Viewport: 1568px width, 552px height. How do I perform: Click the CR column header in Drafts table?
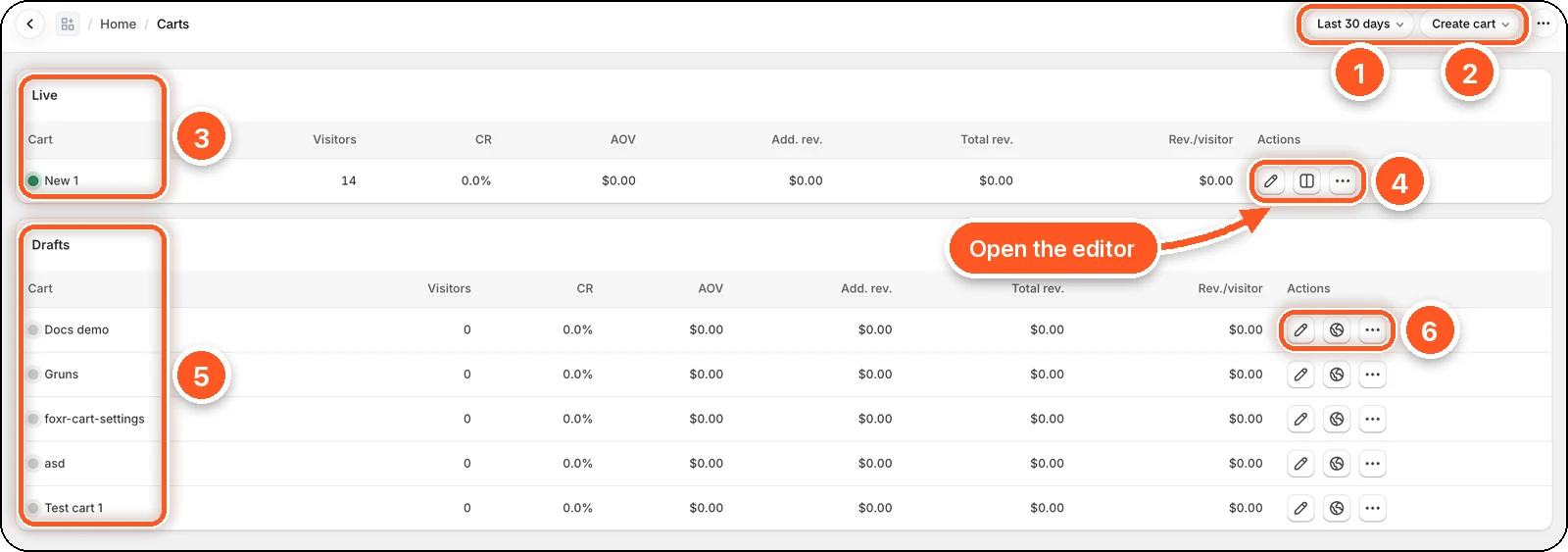tap(585, 288)
